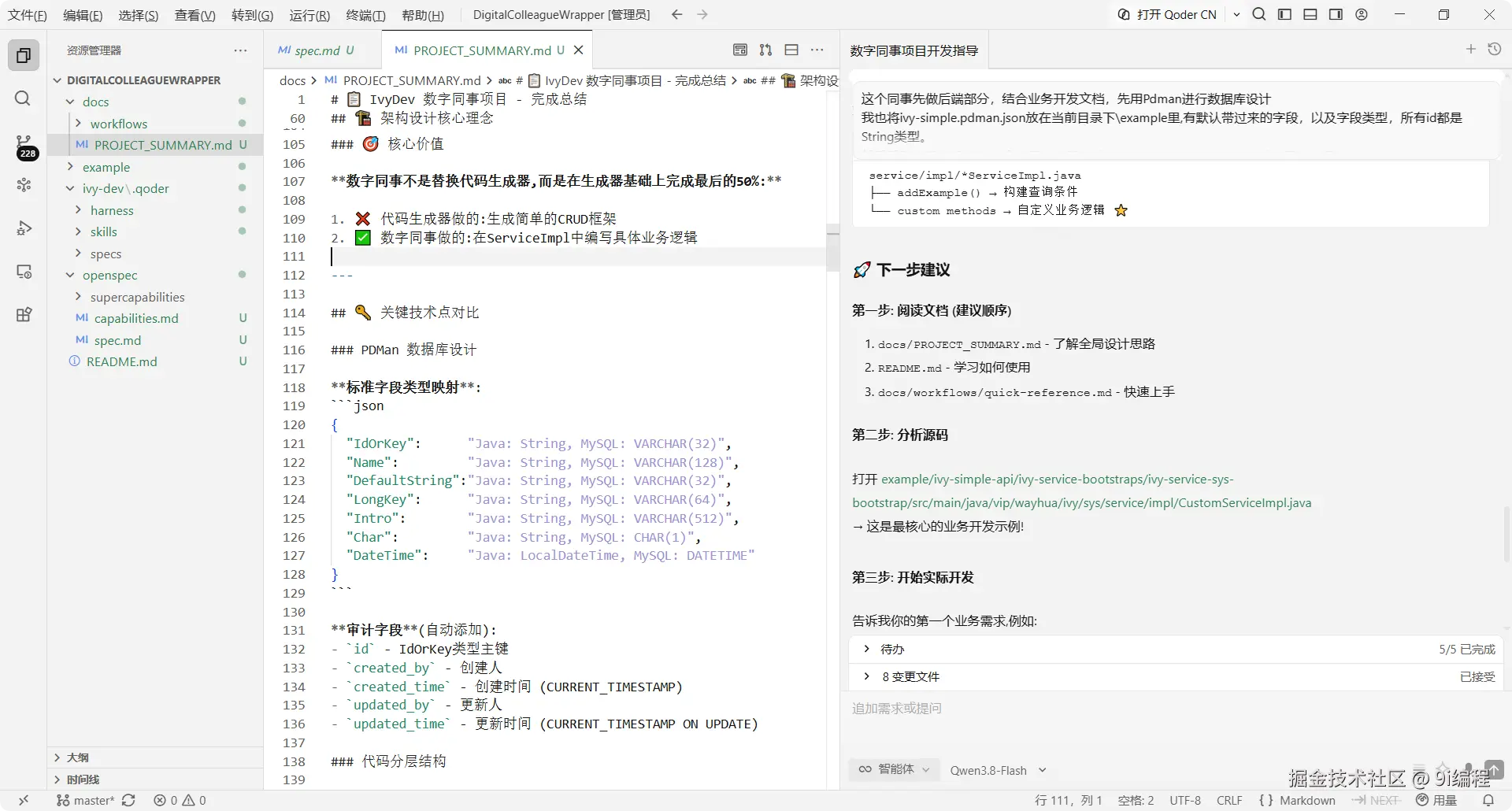The height and width of the screenshot is (811, 1512).
Task: Toggle bottom panel layout icon in title bar
Action: click(x=1310, y=14)
